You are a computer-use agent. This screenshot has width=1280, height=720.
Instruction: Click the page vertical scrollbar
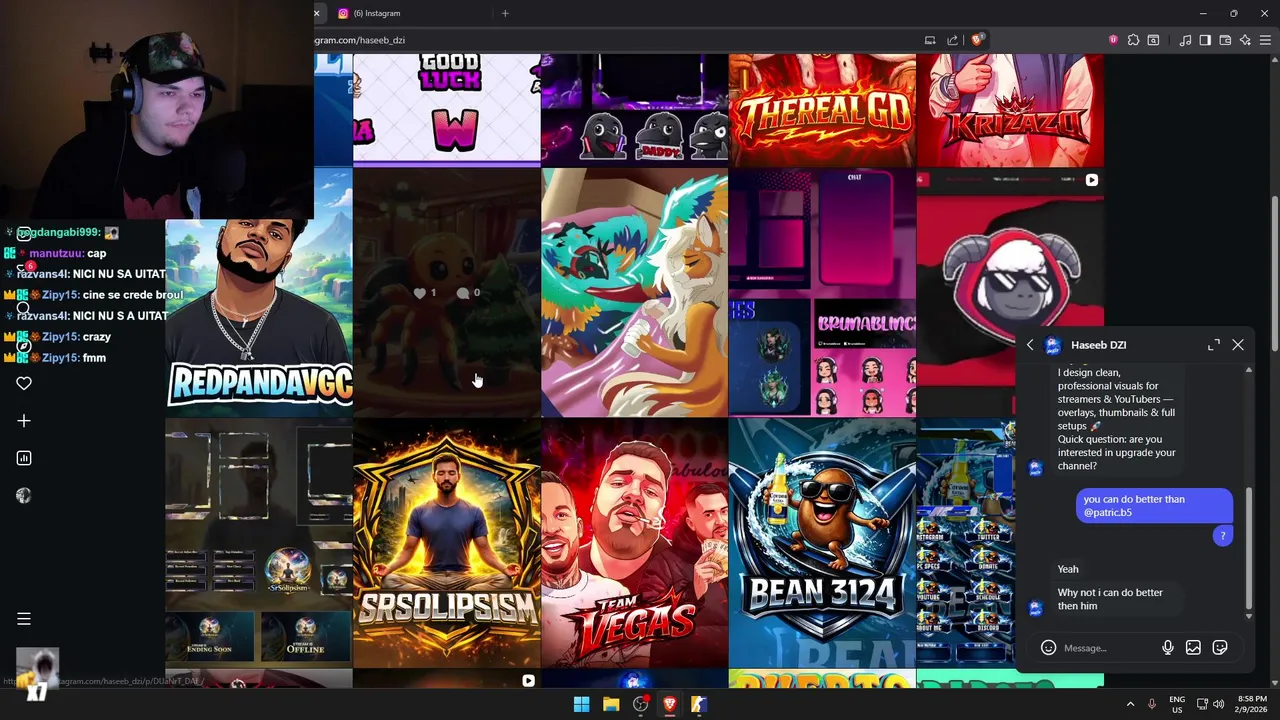click(x=1274, y=273)
